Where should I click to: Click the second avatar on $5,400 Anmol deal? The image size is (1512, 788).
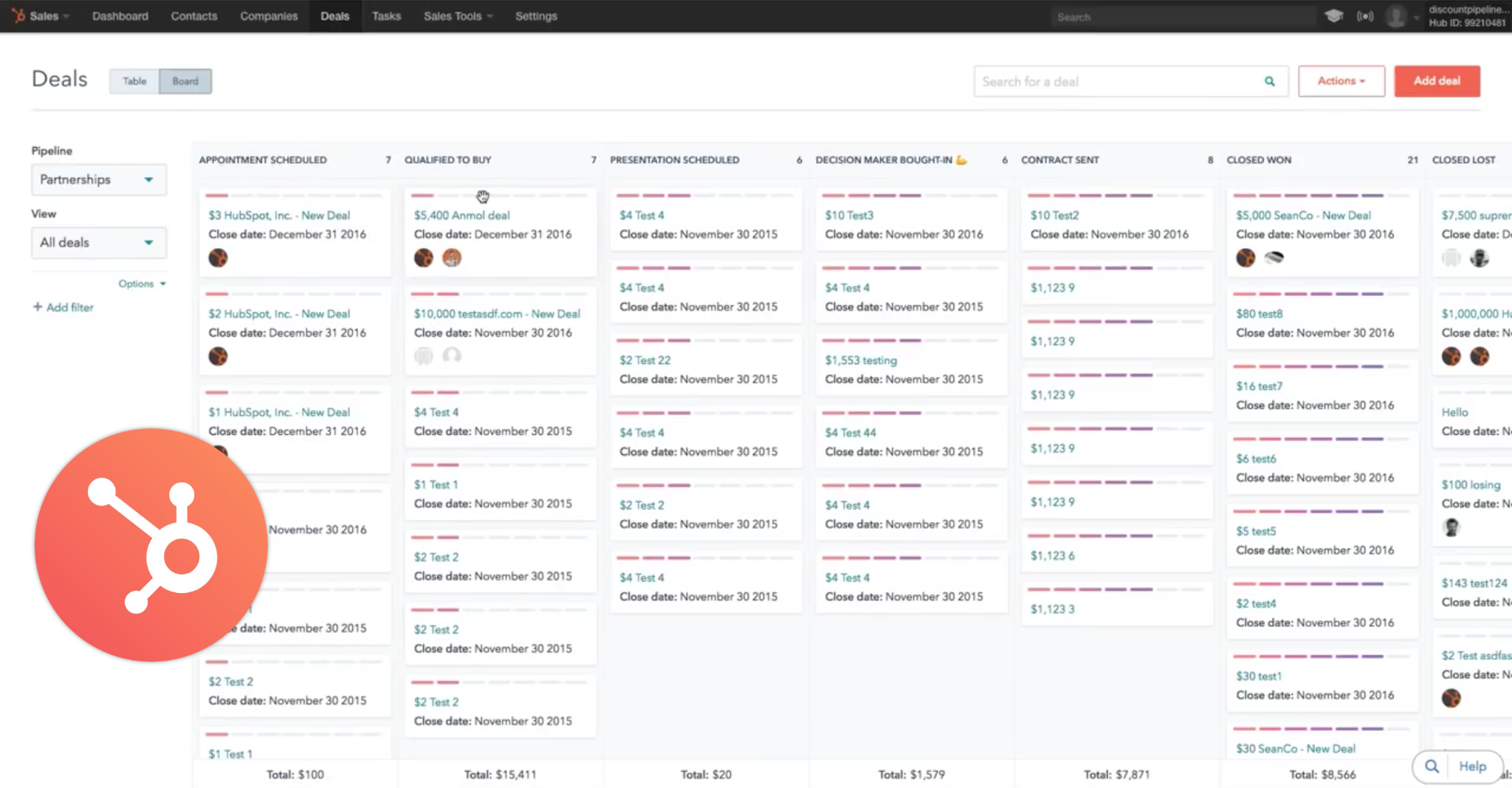(x=452, y=258)
